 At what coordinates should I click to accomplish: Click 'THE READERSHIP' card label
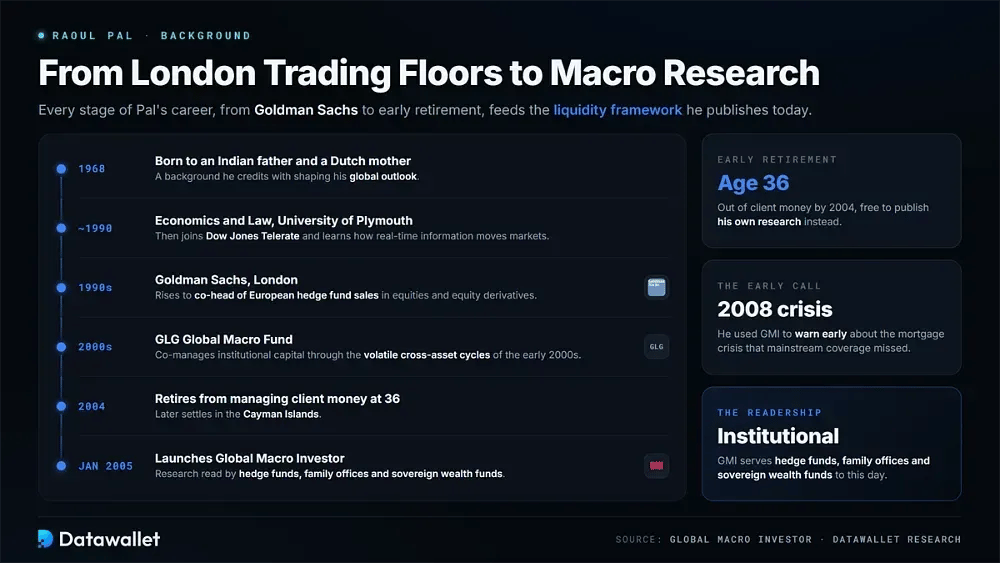(x=769, y=413)
